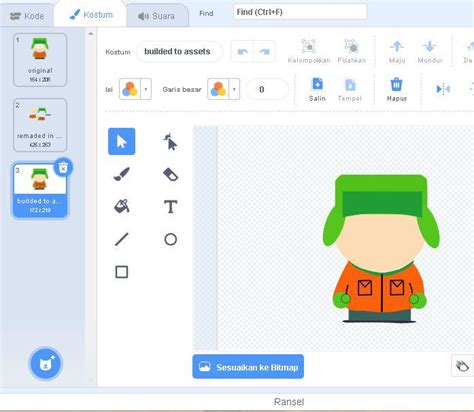Click the Hapus trash icon

pos(397,84)
